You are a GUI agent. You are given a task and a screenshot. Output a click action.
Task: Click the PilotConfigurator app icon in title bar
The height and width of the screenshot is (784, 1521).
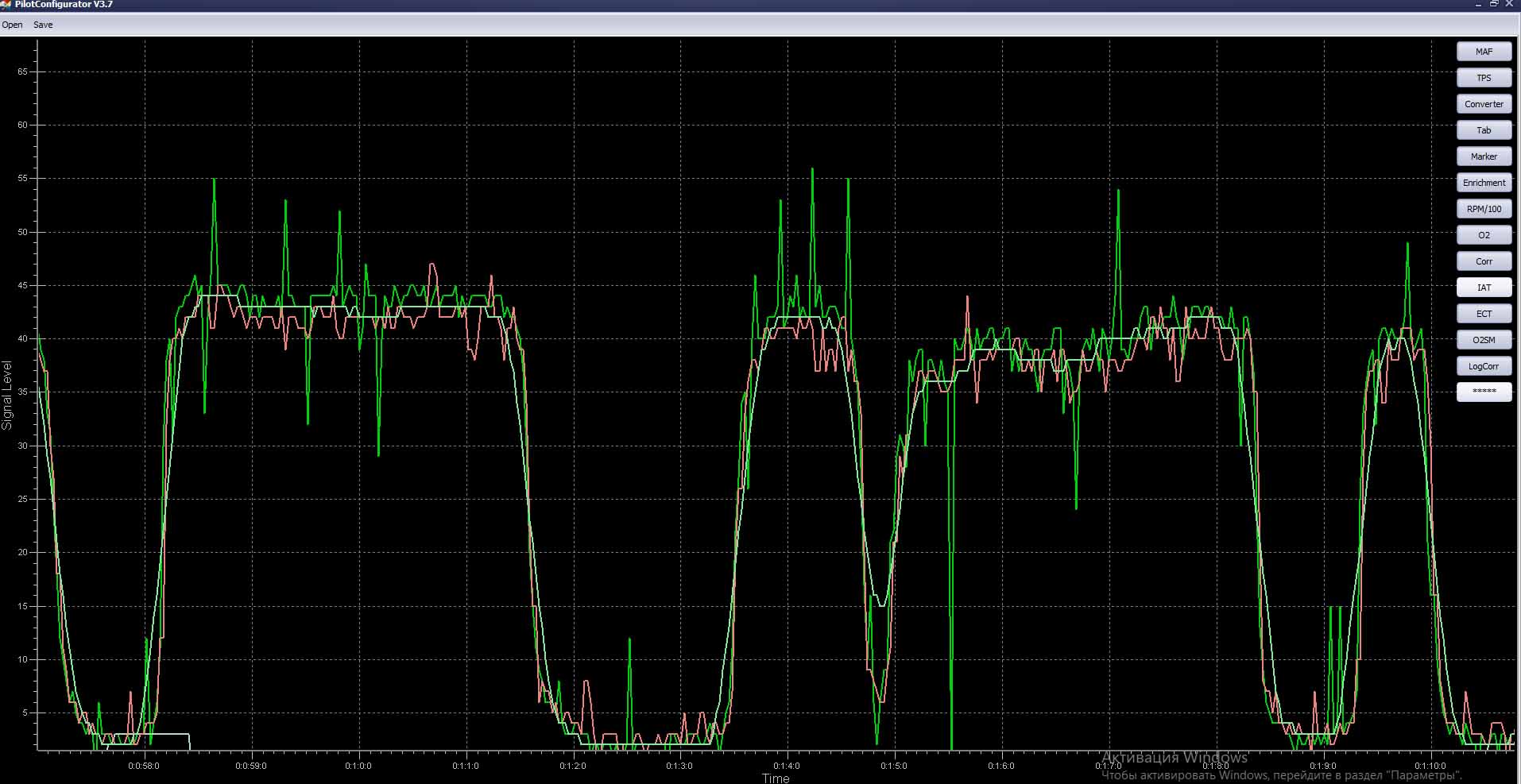click(x=6, y=4)
